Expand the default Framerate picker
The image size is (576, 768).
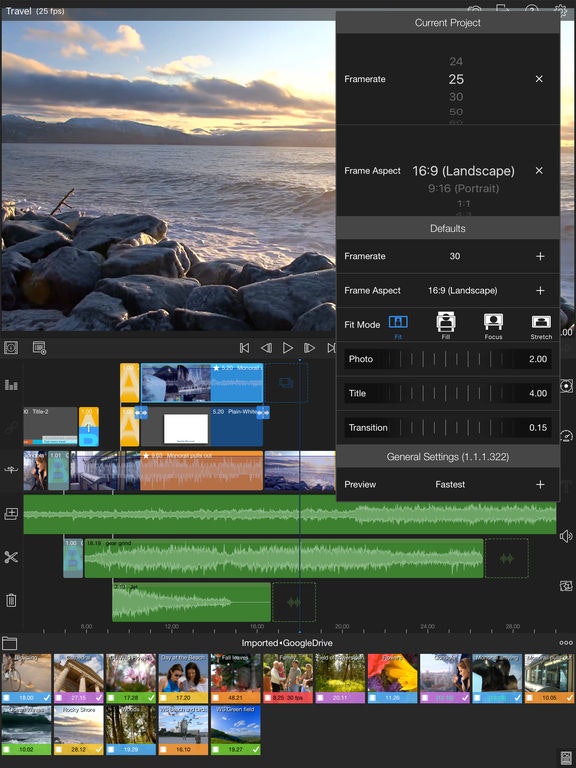coord(540,256)
